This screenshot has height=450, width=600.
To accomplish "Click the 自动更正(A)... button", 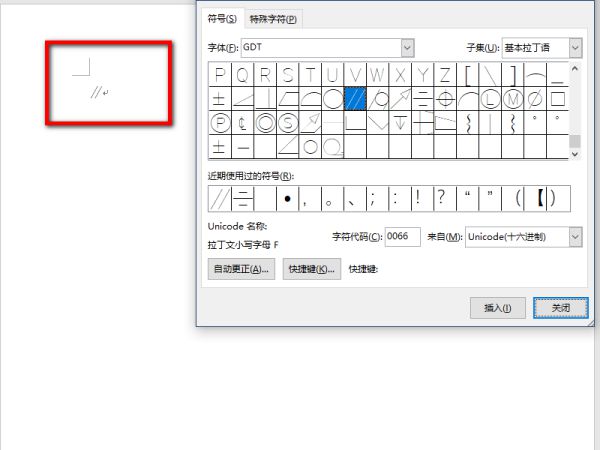I will click(x=241, y=269).
